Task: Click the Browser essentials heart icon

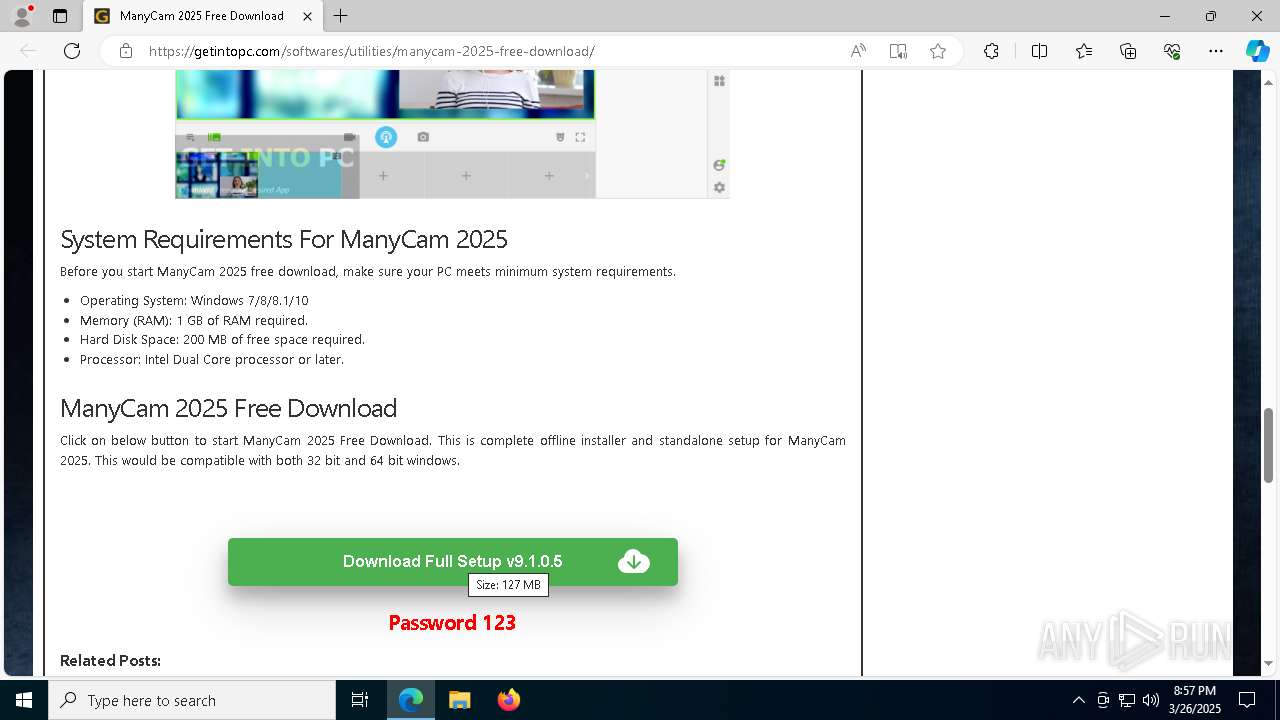Action: click(1172, 51)
